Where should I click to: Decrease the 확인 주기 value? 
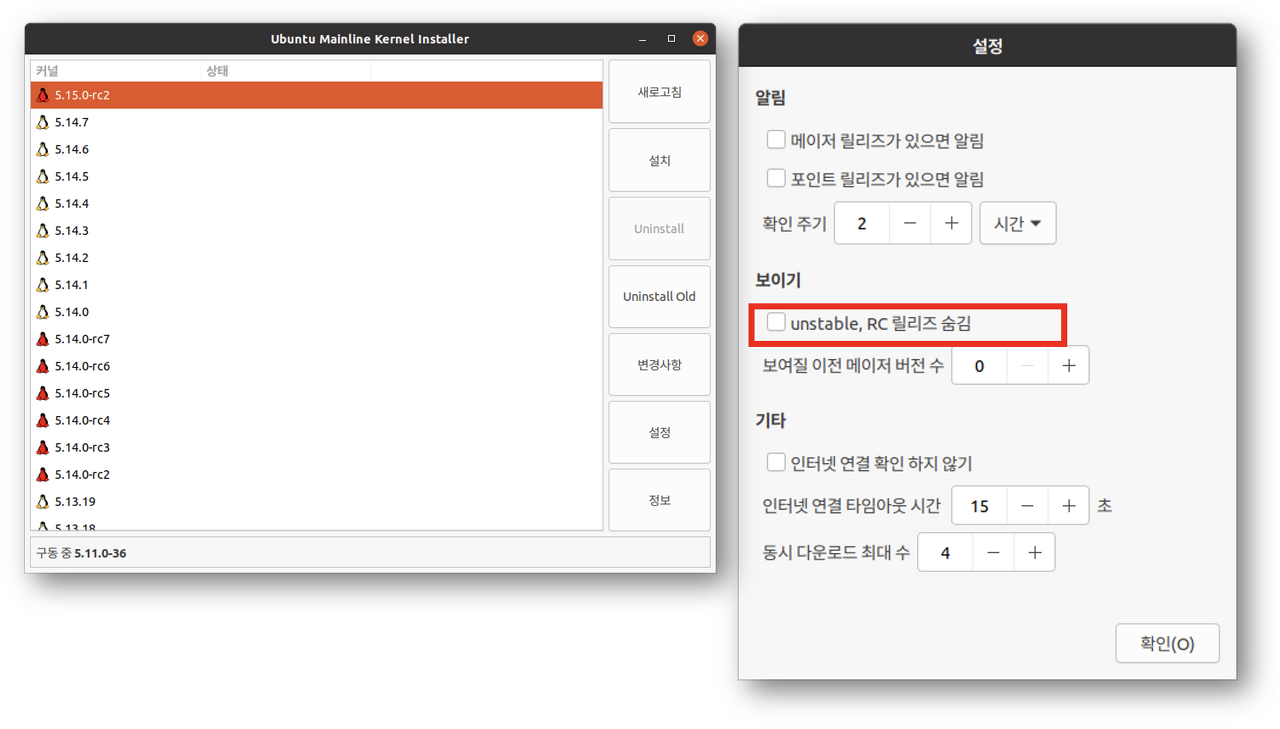tap(909, 223)
